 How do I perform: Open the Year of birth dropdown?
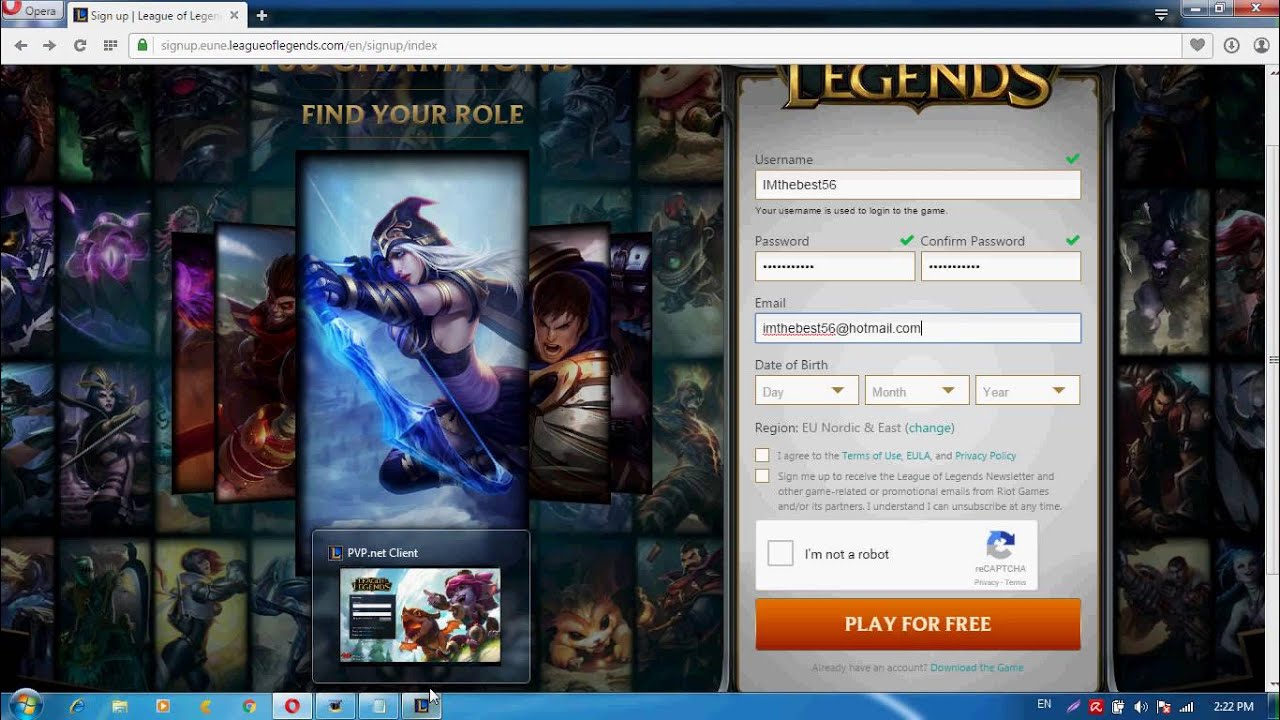click(1027, 391)
